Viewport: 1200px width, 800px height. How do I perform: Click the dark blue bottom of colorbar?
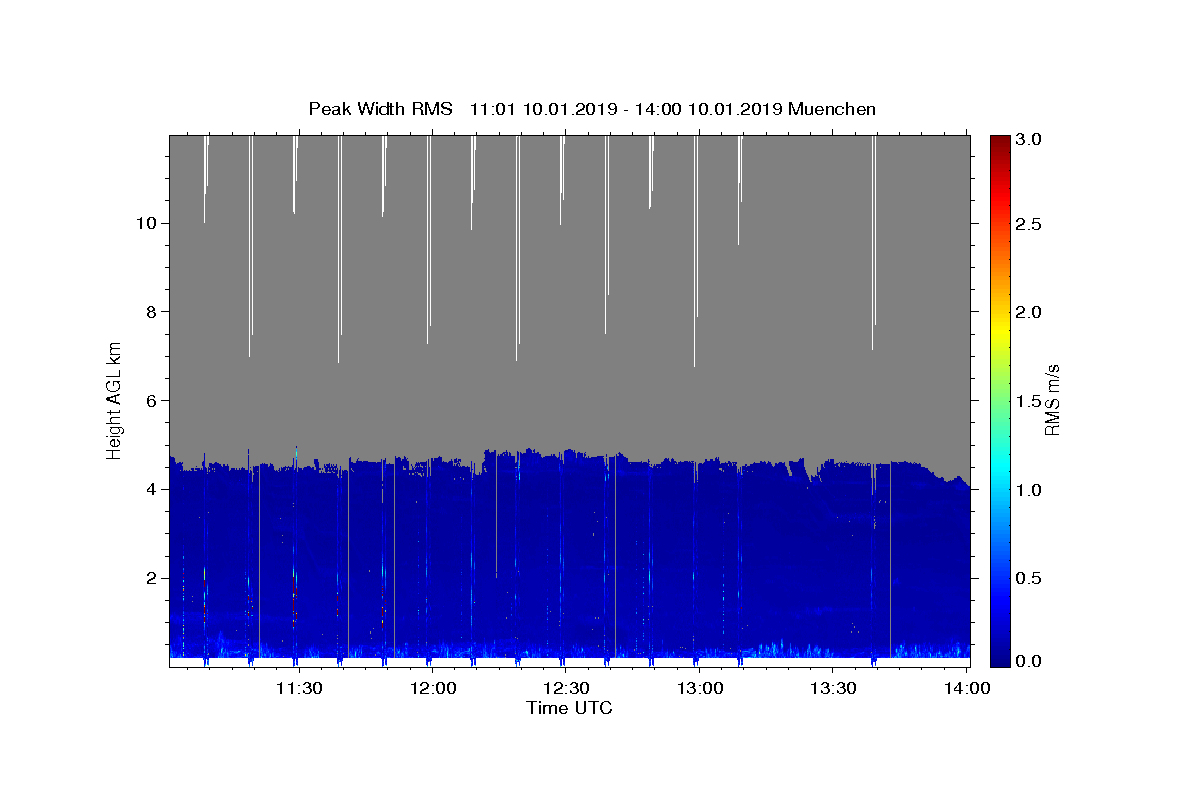point(1000,658)
